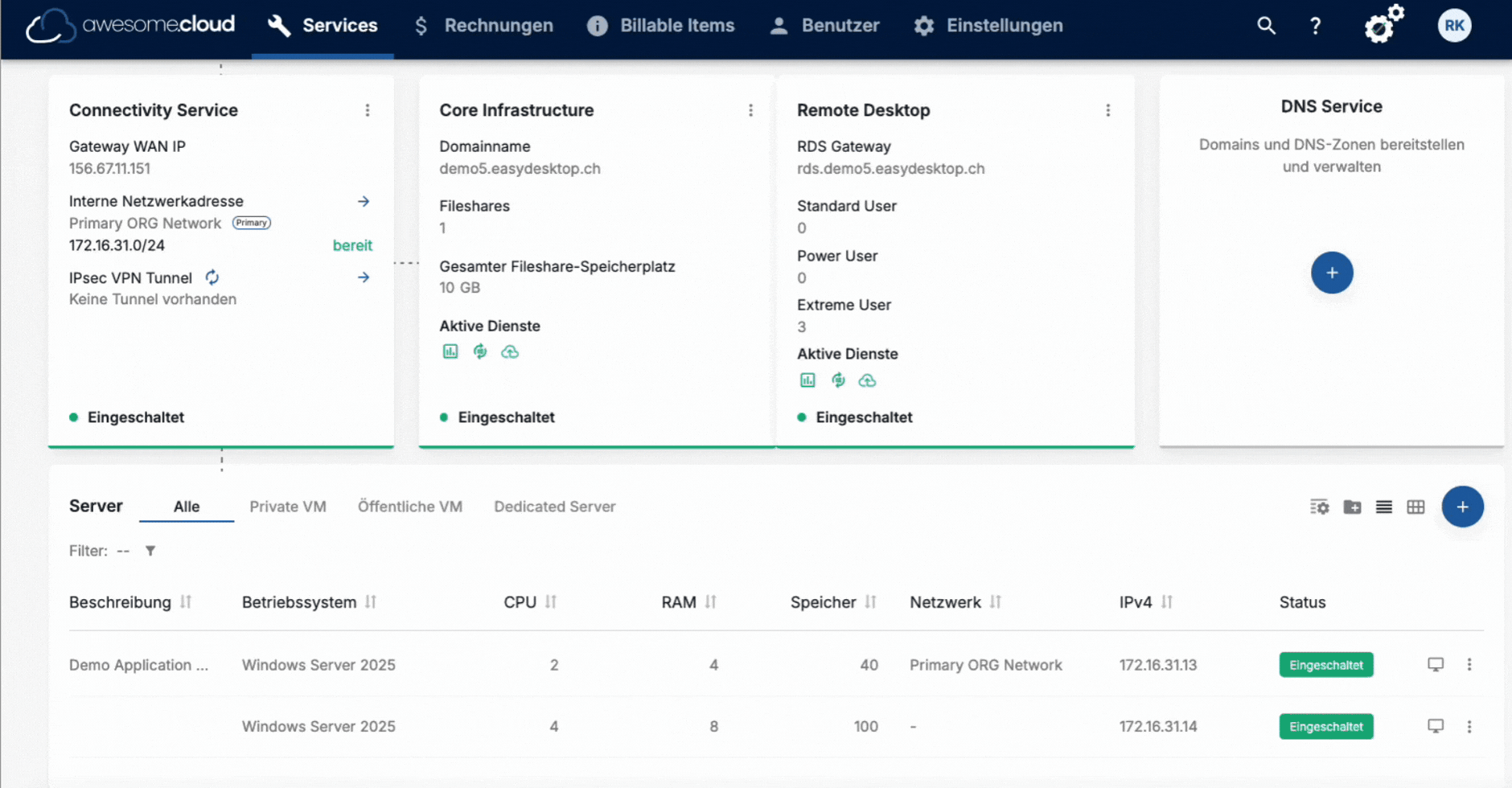Open the Billable Items nav tab
Image resolution: width=1512 pixels, height=788 pixels.
661,26
